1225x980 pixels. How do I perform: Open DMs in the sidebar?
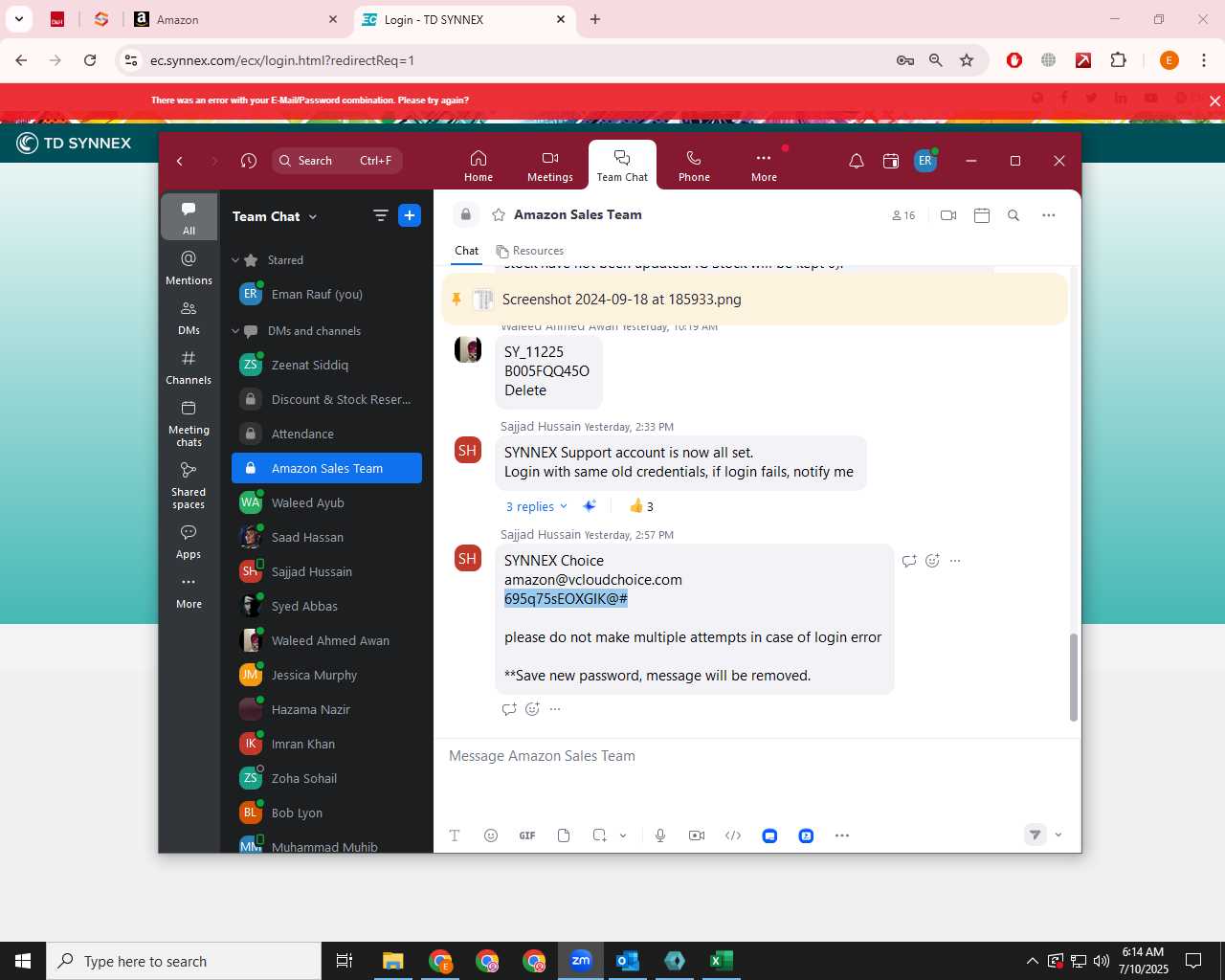pos(189,318)
